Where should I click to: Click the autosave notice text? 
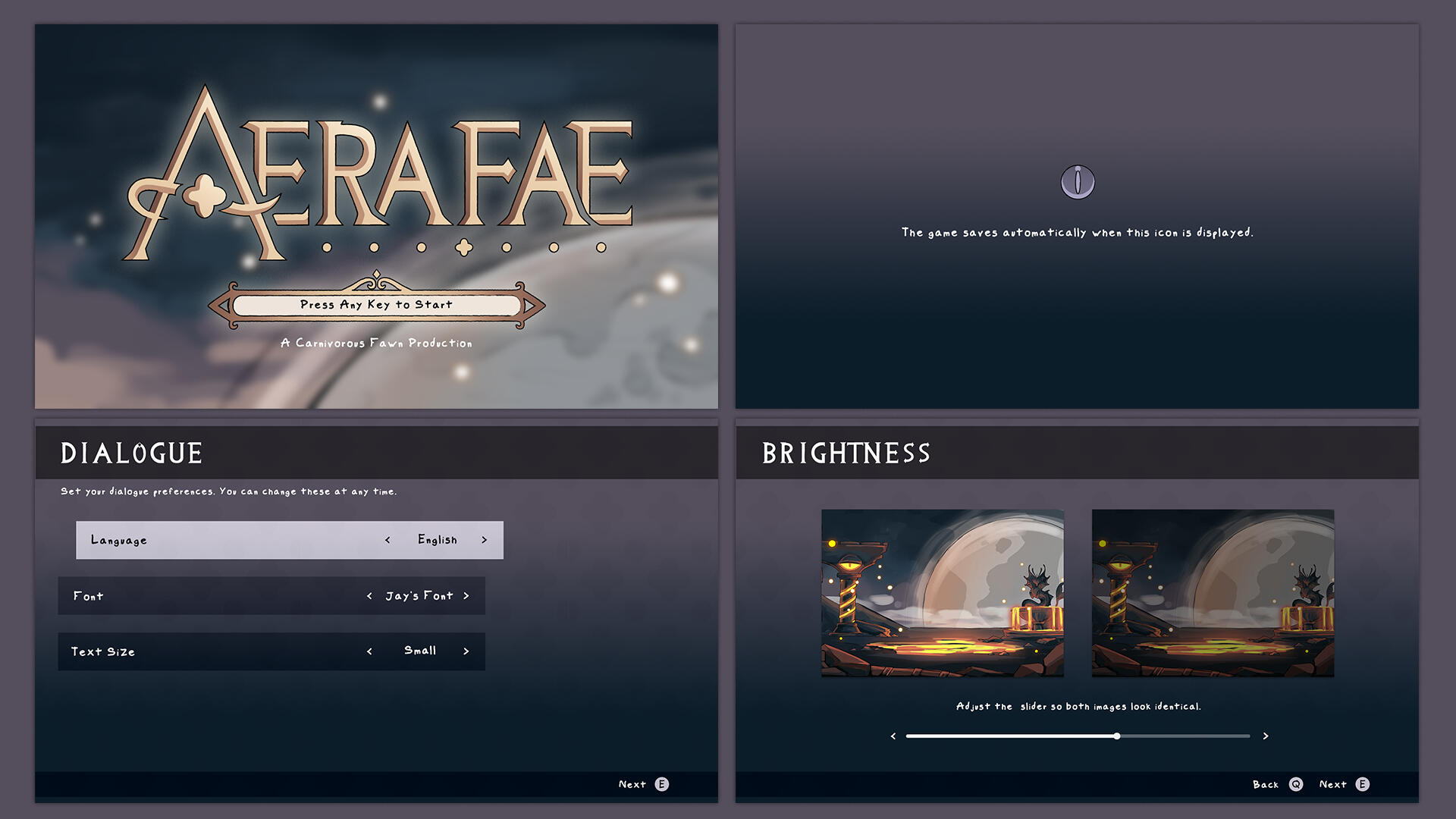[x=1077, y=233]
